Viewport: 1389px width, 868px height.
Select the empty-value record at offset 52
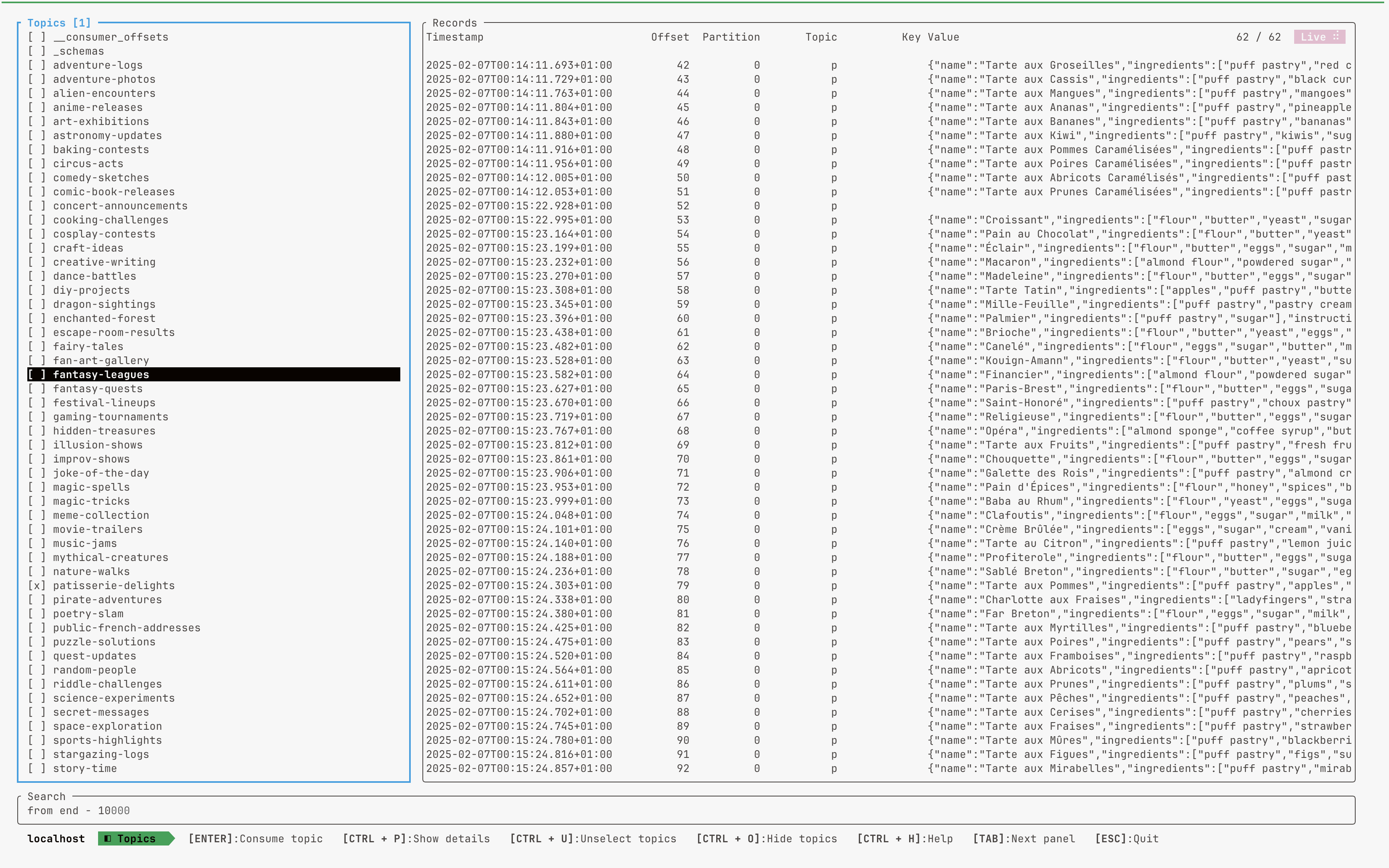(889, 206)
